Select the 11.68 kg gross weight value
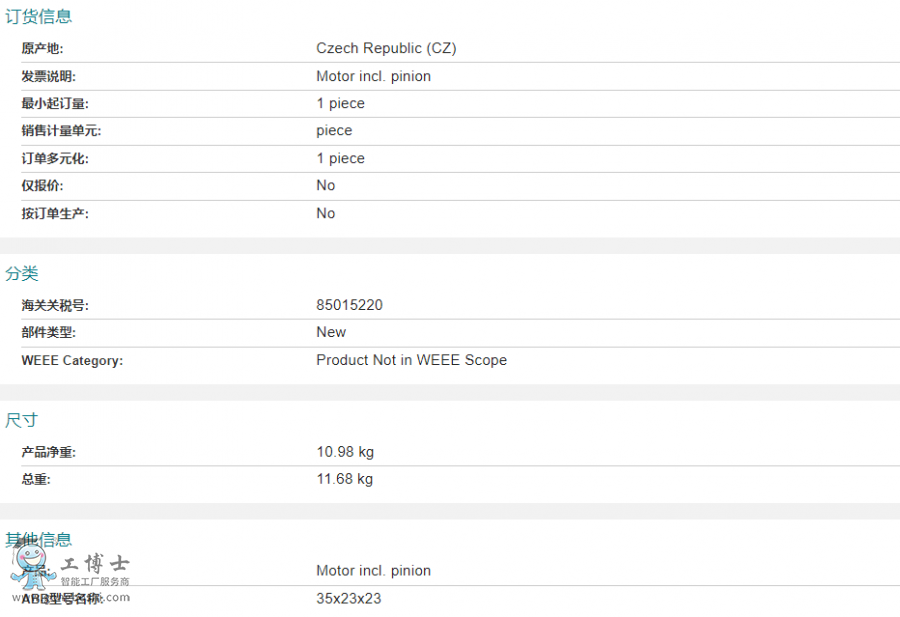900x617 pixels. pos(344,479)
